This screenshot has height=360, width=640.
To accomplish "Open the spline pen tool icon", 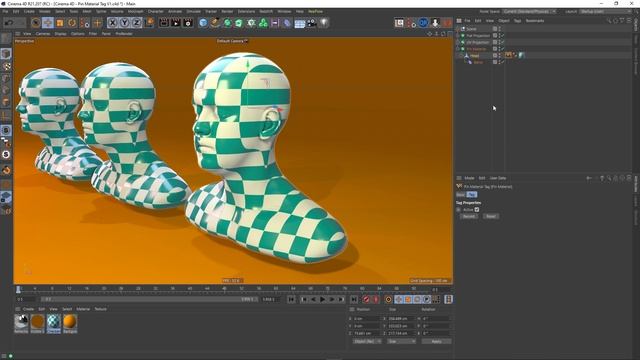I will [215, 23].
